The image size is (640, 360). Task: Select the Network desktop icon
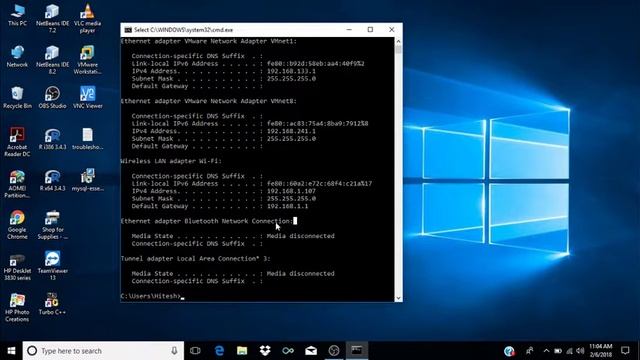[17, 56]
